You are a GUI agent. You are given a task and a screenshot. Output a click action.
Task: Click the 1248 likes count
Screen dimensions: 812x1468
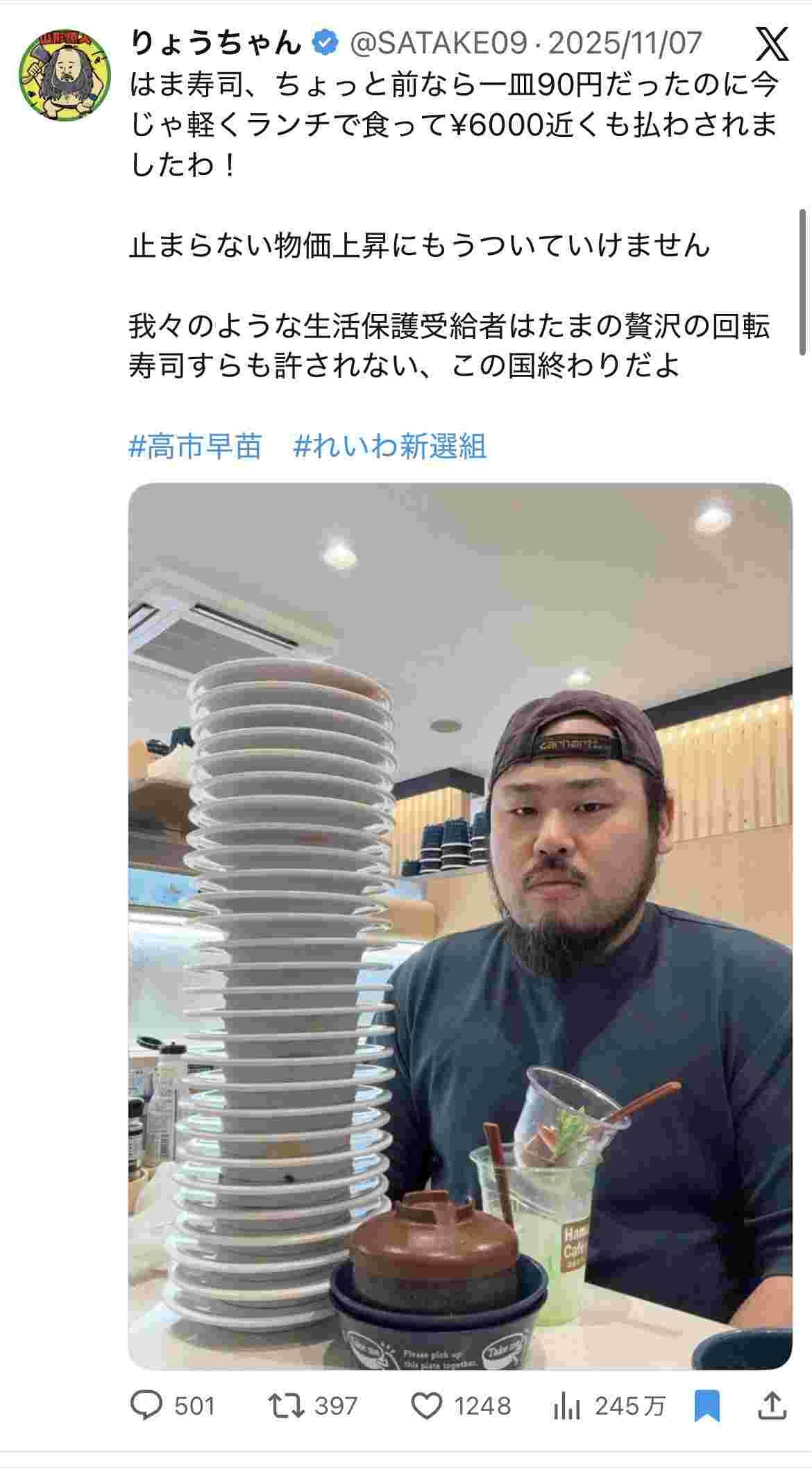coord(483,1407)
